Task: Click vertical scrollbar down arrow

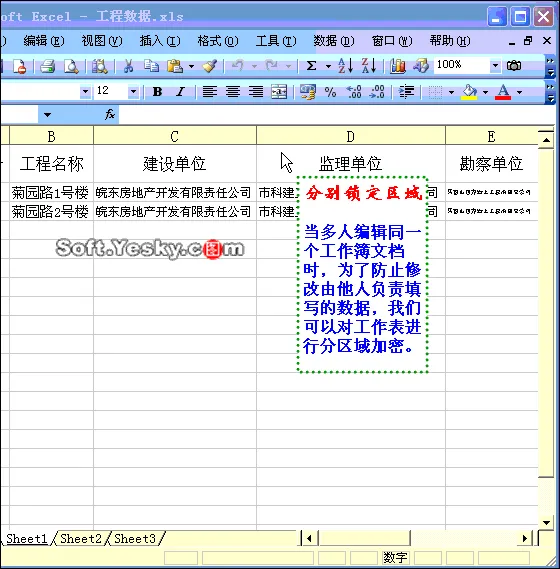Action: click(546, 523)
